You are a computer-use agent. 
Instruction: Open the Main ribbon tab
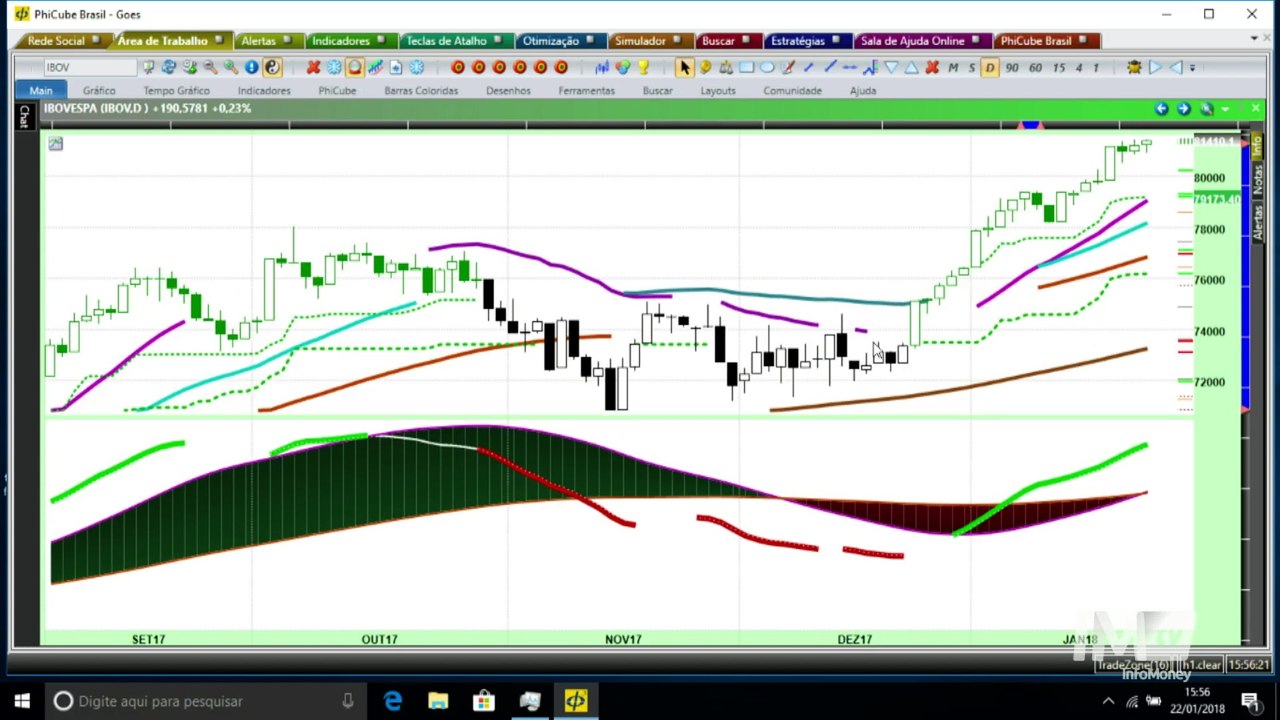pos(41,90)
